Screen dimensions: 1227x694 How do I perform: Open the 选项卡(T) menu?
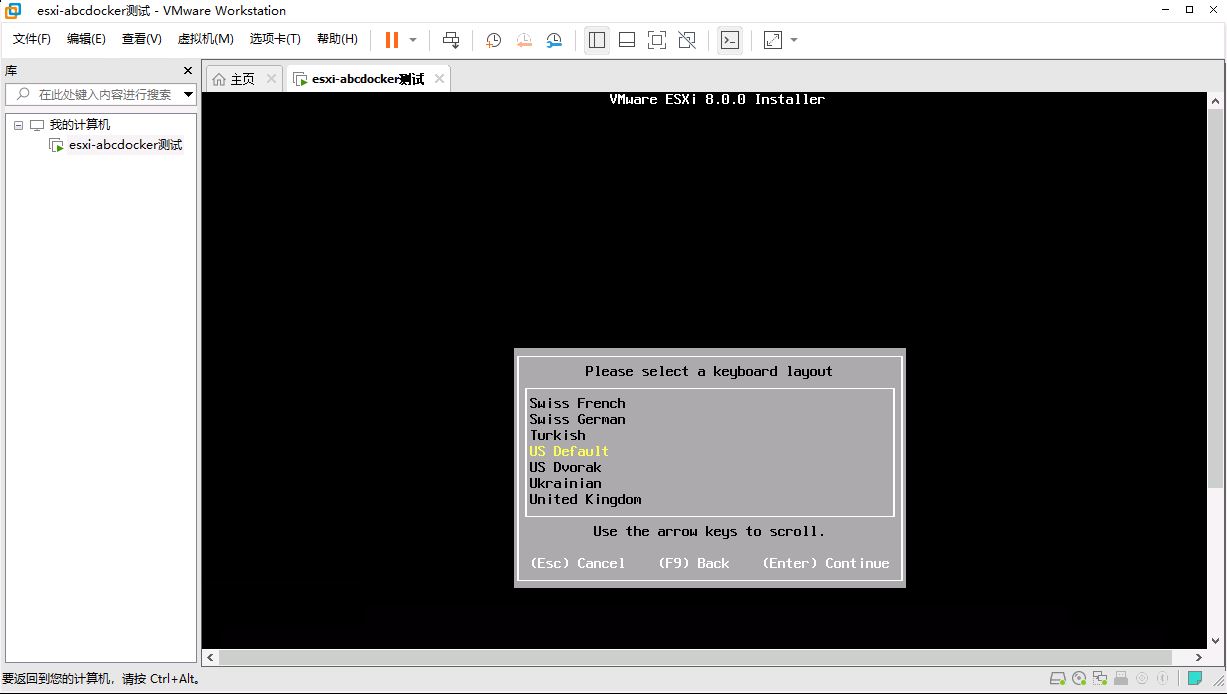click(275, 39)
